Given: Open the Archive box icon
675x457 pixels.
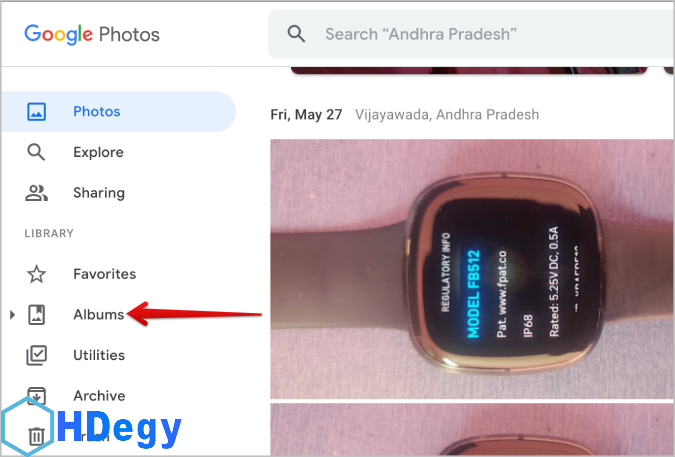Looking at the screenshot, I should click(x=37, y=395).
